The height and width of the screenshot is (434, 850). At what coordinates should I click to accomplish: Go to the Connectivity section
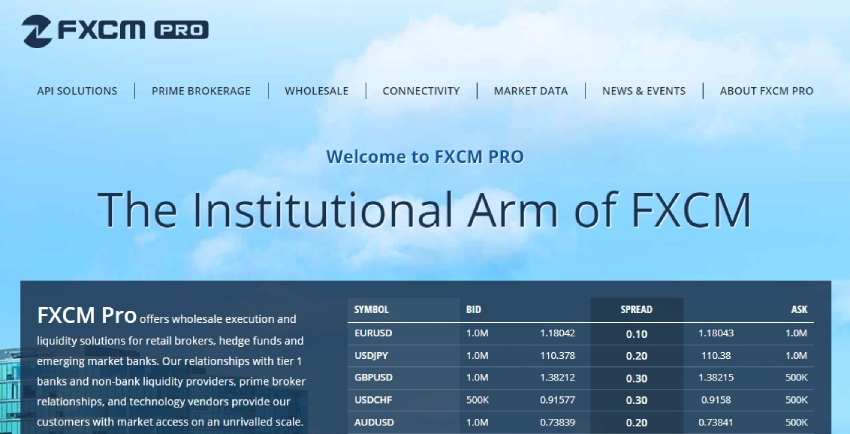click(x=421, y=91)
